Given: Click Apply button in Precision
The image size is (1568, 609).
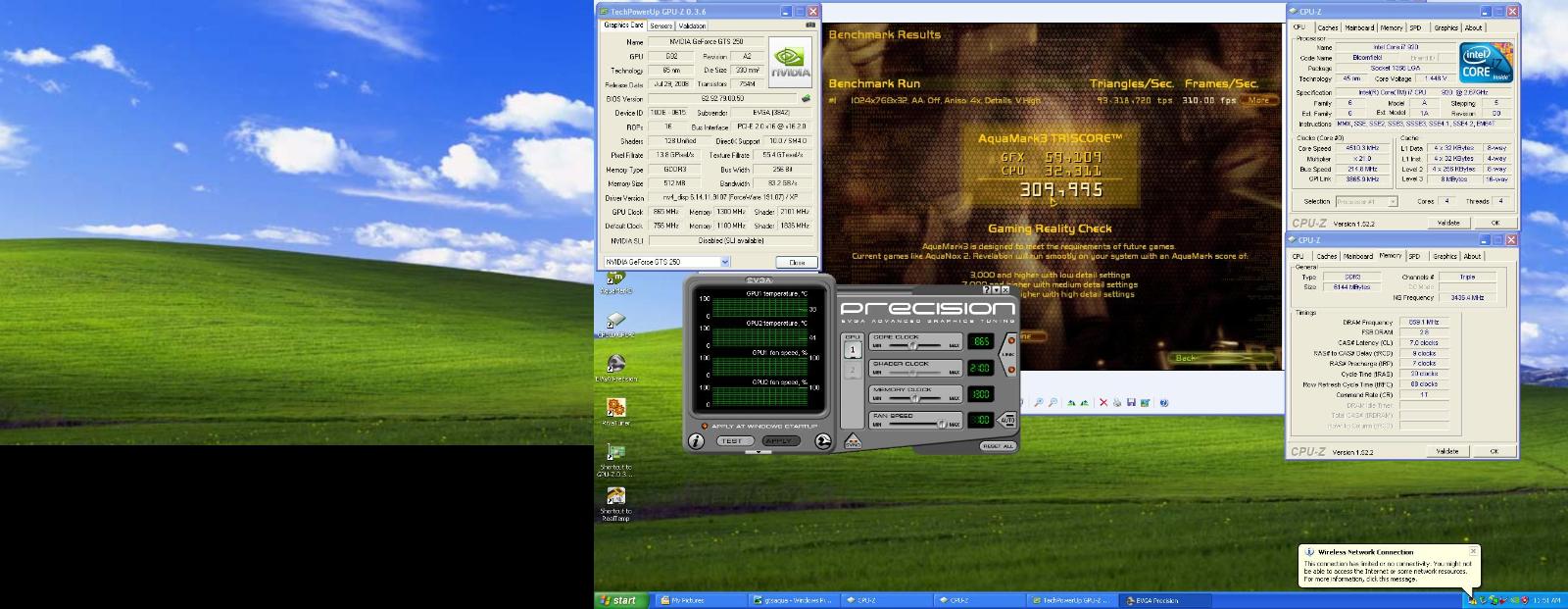Looking at the screenshot, I should (x=781, y=441).
